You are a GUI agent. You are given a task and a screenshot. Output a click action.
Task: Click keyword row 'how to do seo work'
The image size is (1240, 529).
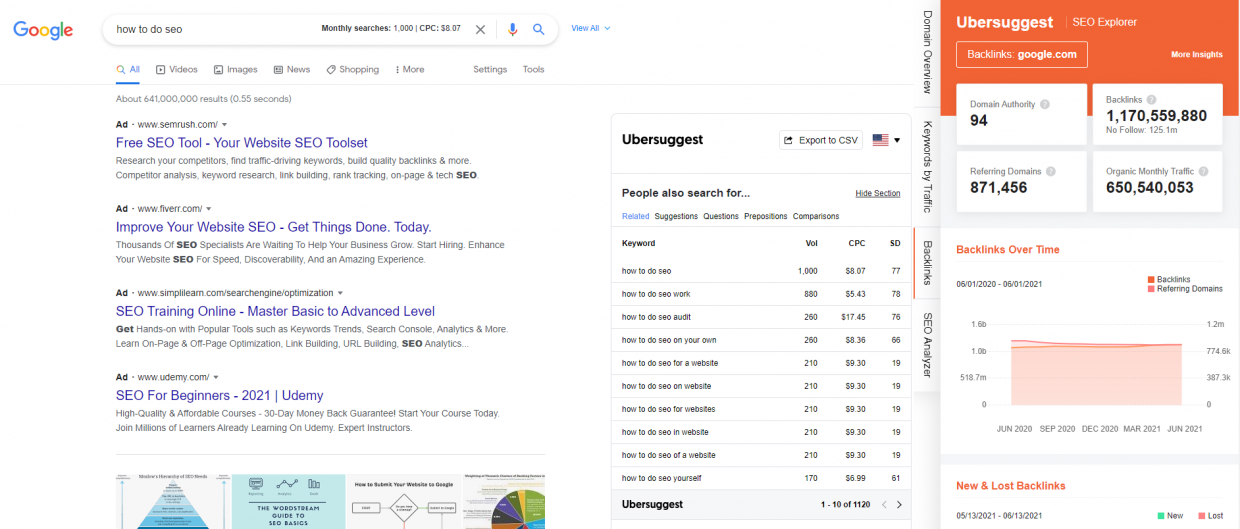click(x=761, y=294)
